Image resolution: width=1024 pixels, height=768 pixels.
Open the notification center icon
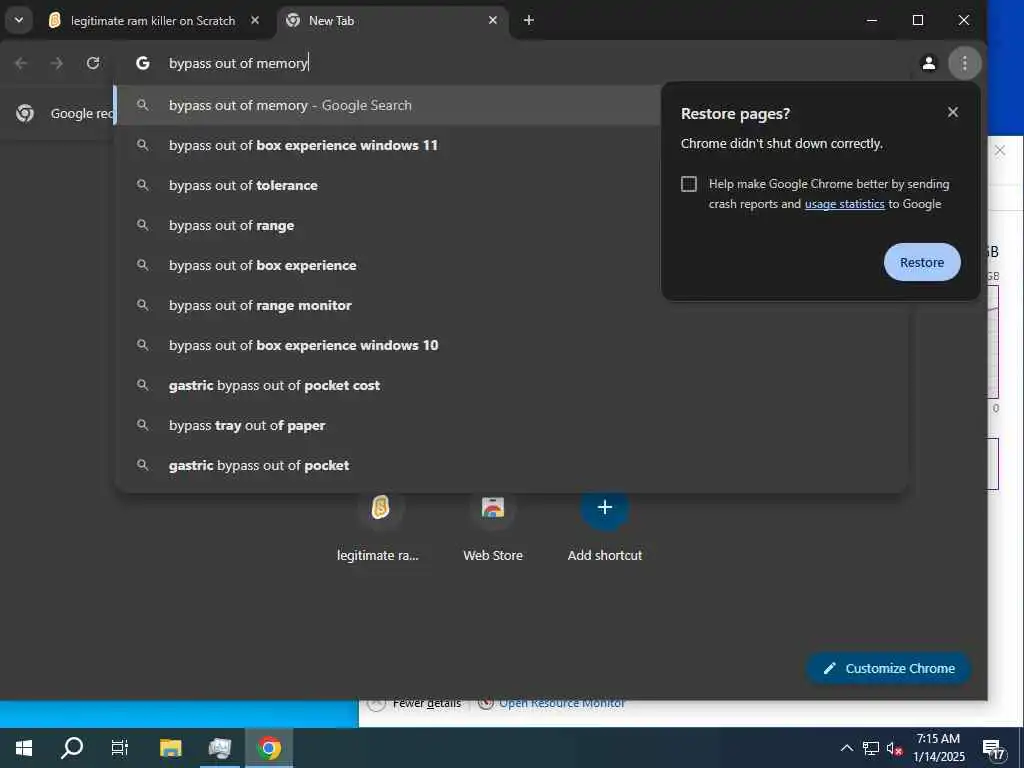tap(993, 748)
